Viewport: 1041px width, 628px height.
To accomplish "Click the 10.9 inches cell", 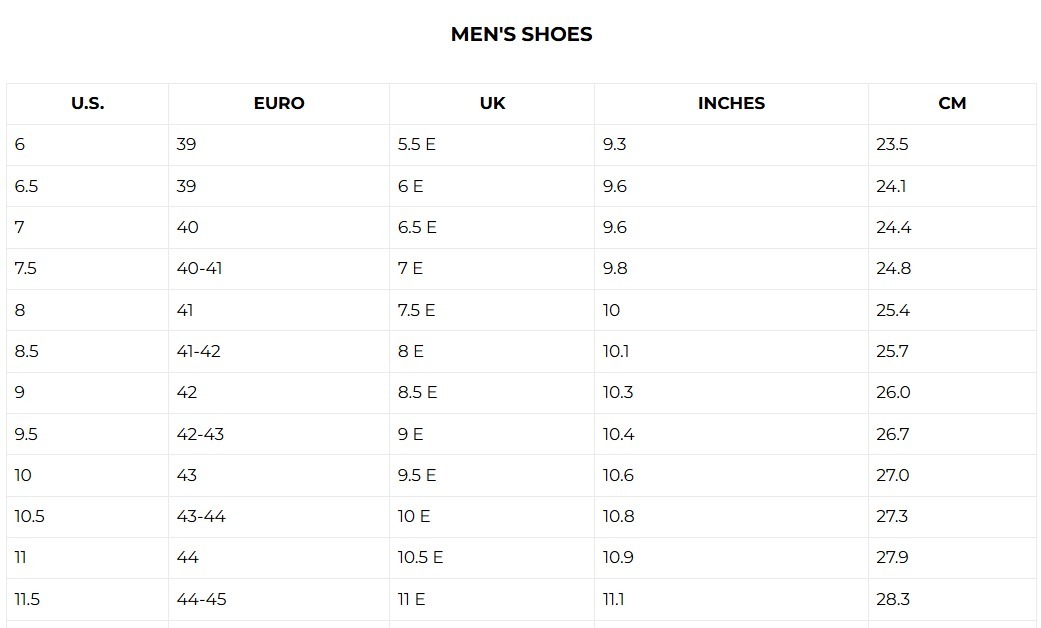I will (618, 557).
